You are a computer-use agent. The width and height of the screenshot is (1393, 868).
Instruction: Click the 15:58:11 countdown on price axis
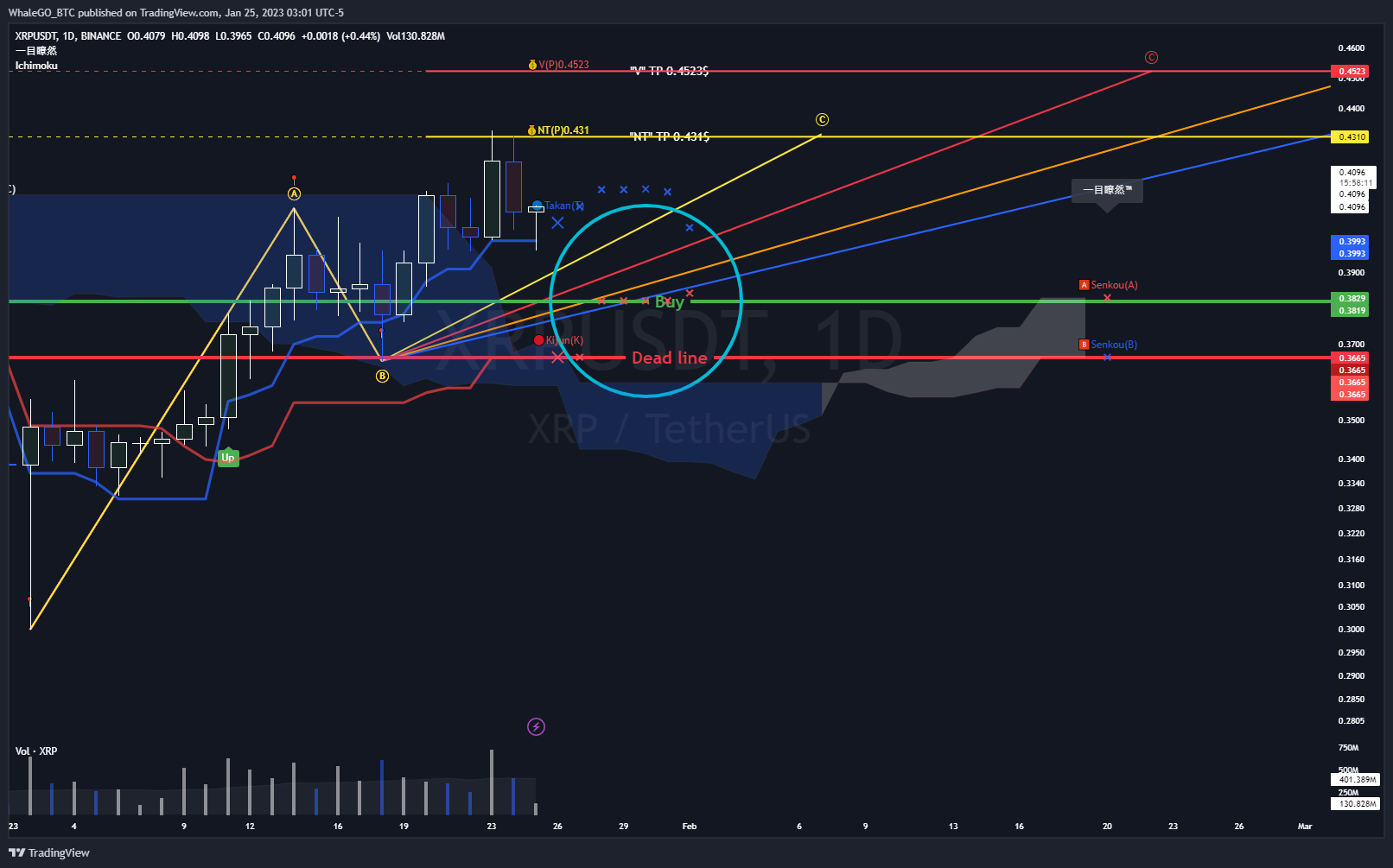click(1355, 183)
